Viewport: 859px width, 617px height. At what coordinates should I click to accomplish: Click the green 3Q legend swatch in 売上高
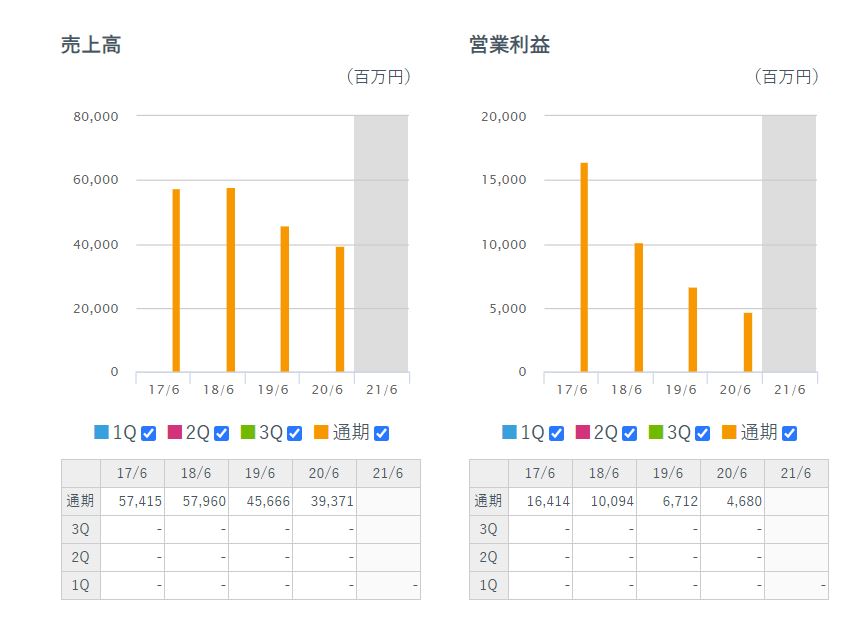[248, 432]
